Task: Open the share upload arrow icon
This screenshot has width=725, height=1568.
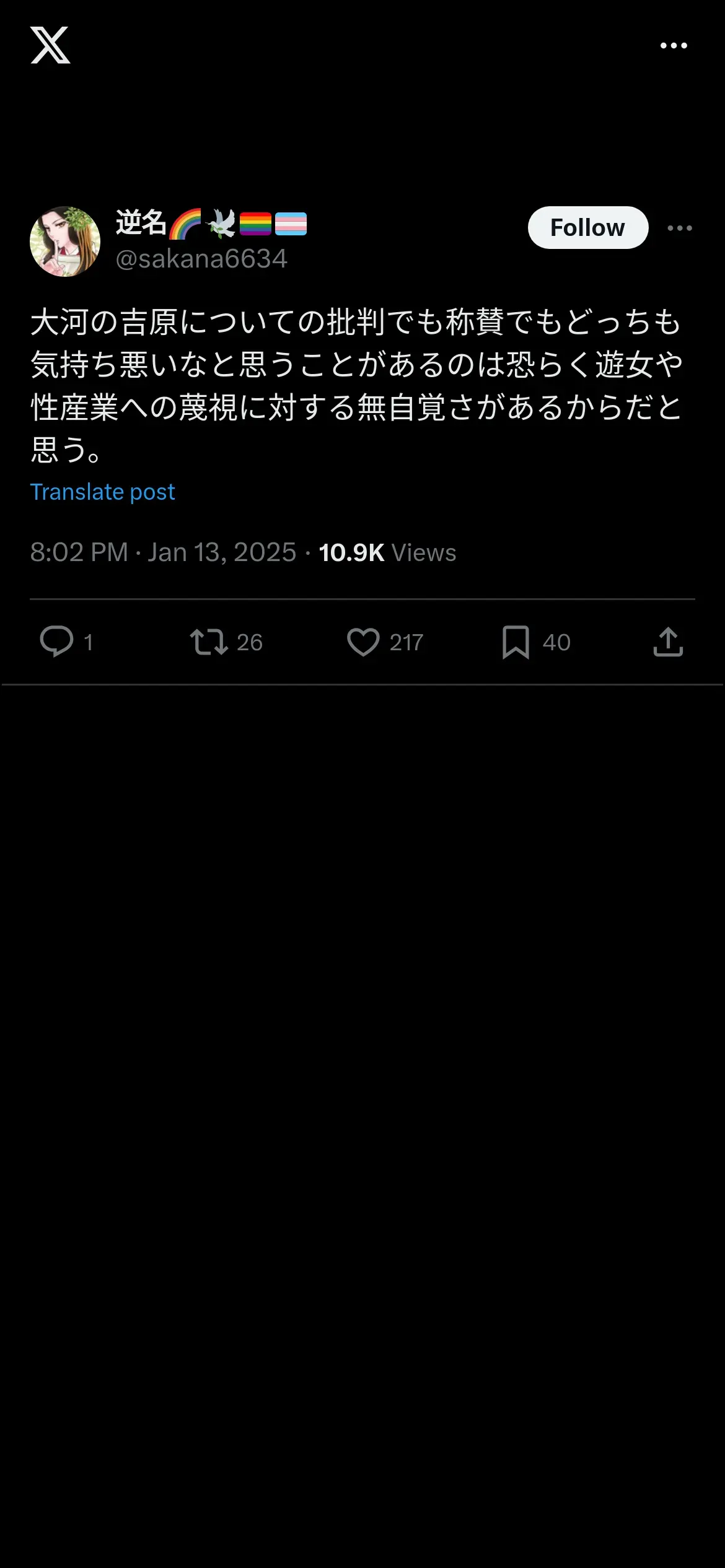Action: [668, 642]
